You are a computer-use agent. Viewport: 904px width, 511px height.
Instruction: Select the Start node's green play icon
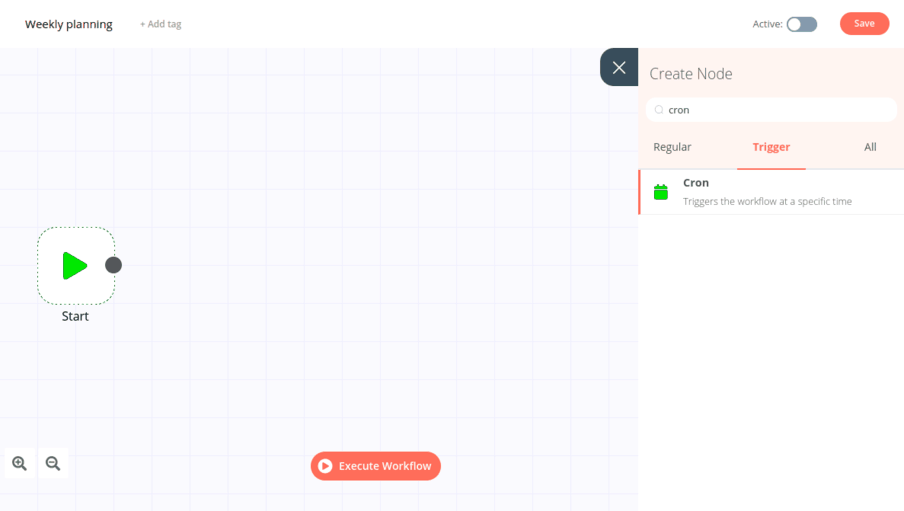[75, 265]
